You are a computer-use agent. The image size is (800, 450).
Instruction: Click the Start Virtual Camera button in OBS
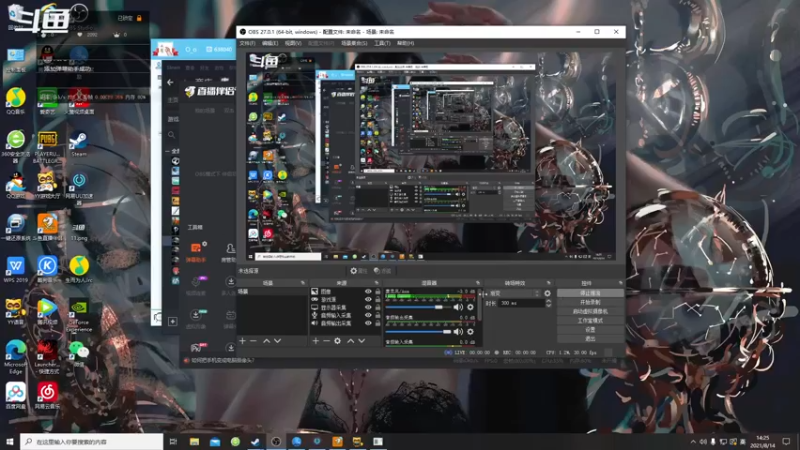tap(590, 312)
